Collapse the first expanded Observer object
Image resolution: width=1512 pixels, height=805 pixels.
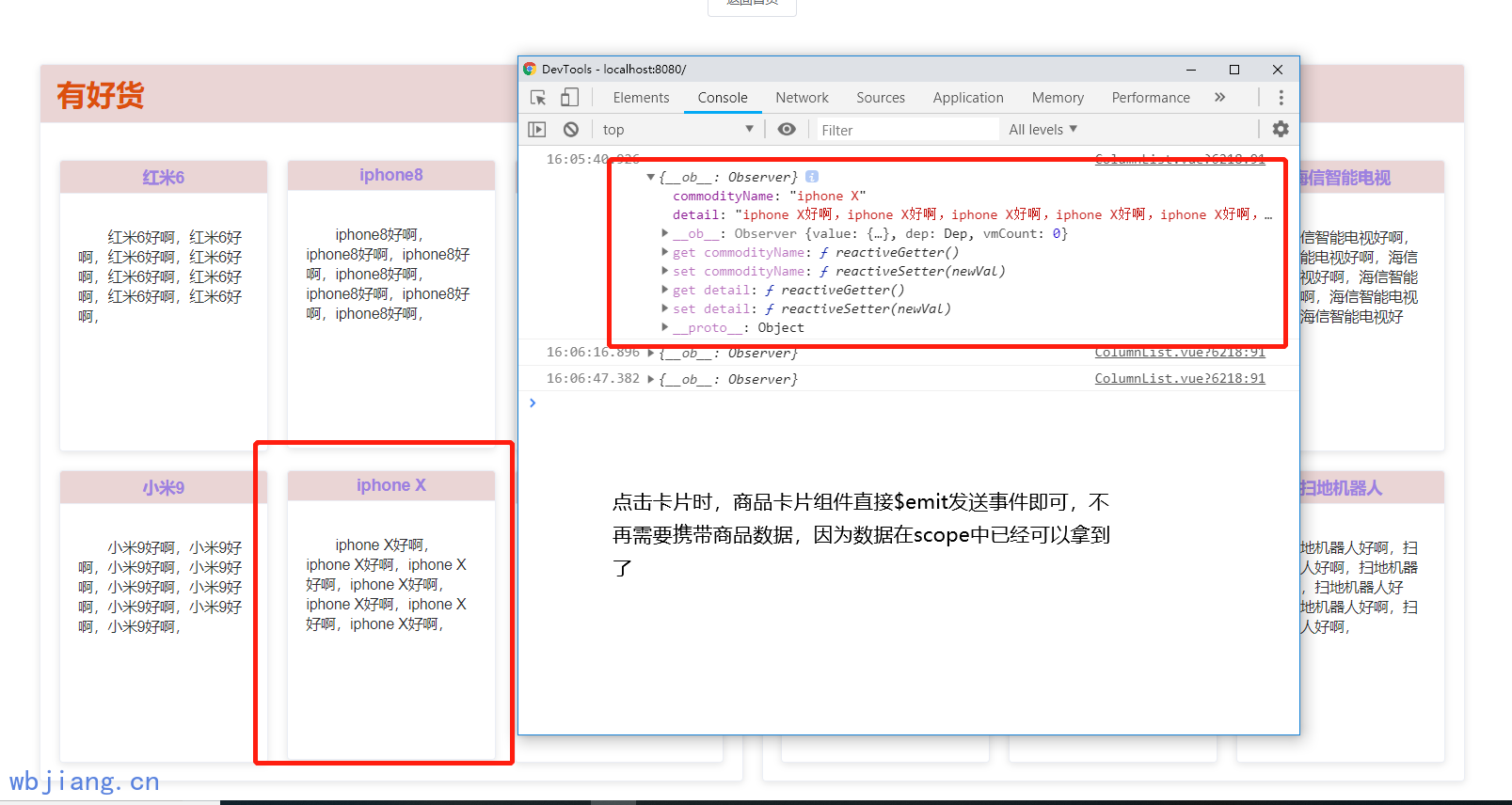click(x=650, y=177)
